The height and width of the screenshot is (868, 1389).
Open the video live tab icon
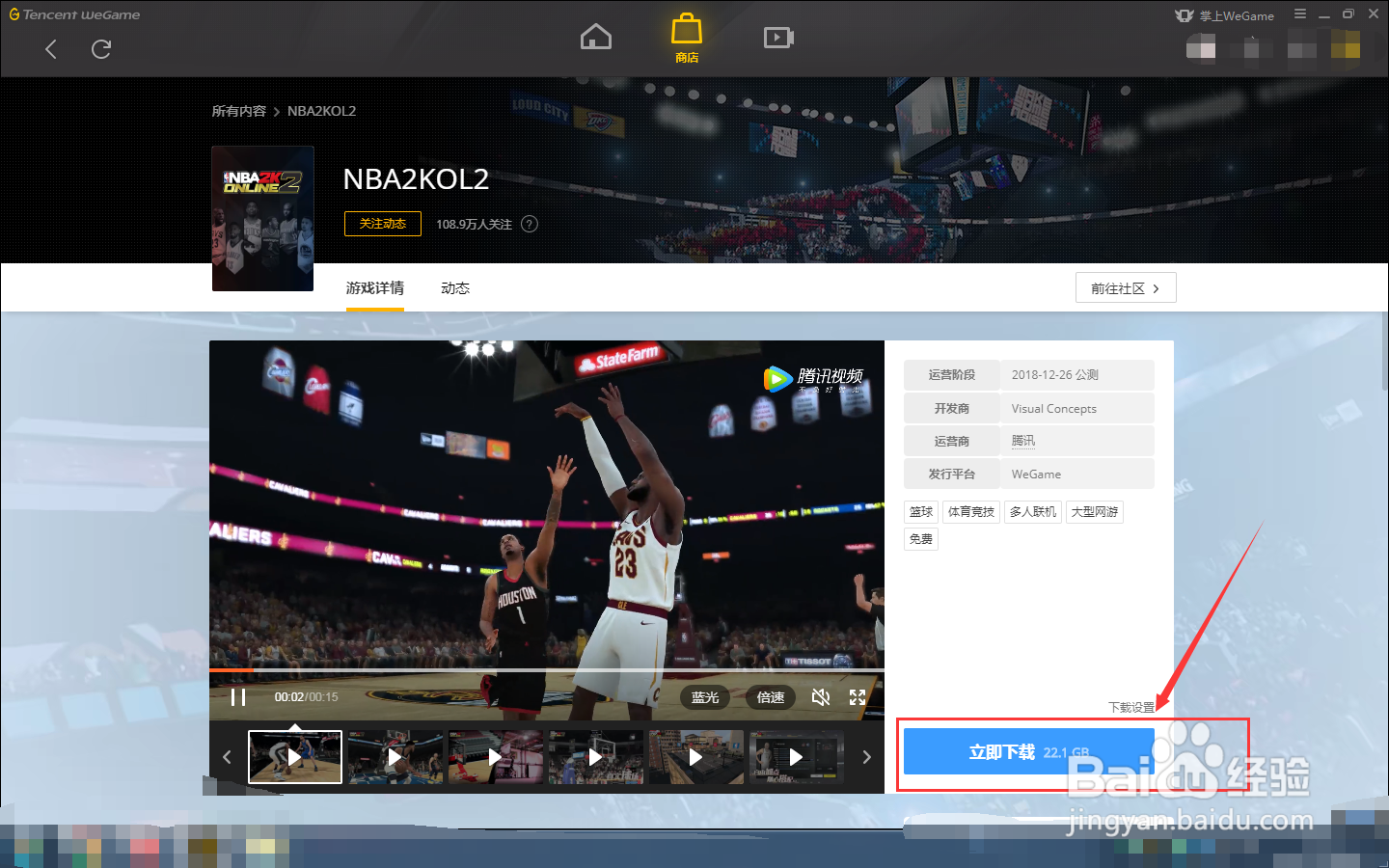point(778,38)
